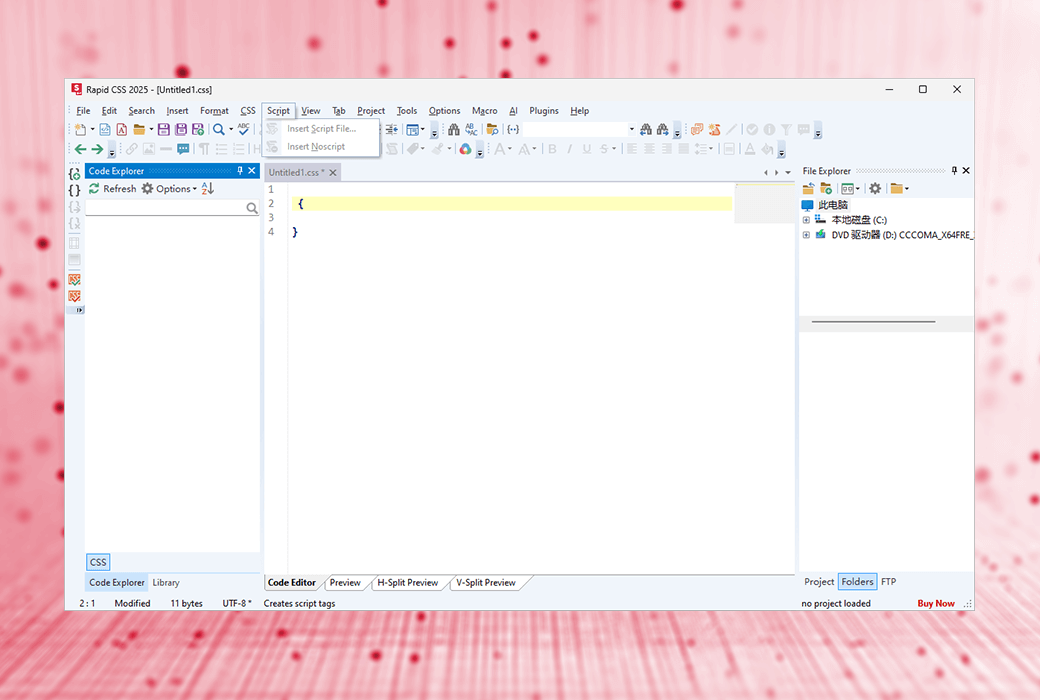
Task: Switch to the V-Split Preview tab
Action: click(486, 583)
